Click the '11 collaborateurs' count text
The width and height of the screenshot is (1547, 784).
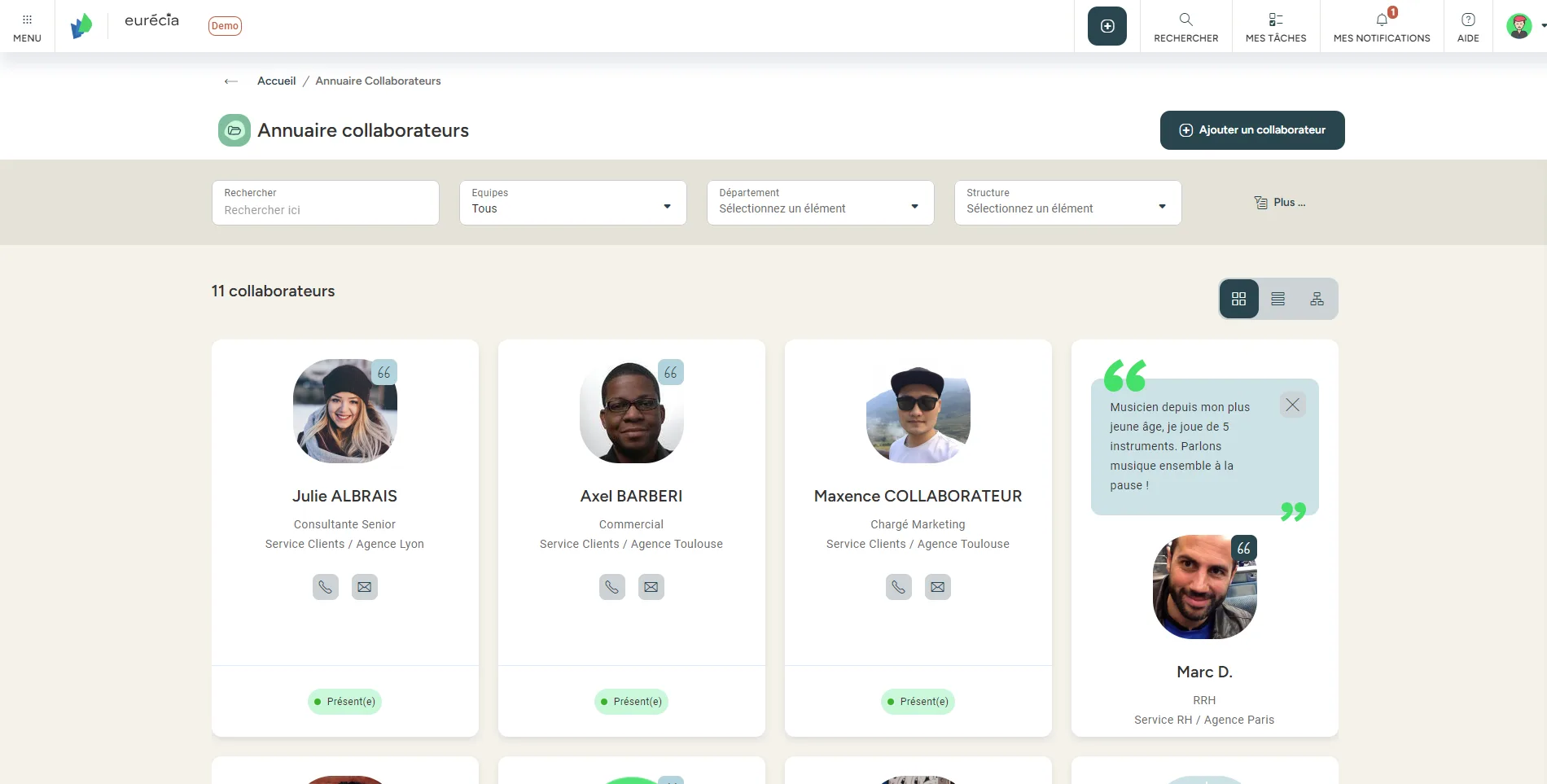(274, 291)
